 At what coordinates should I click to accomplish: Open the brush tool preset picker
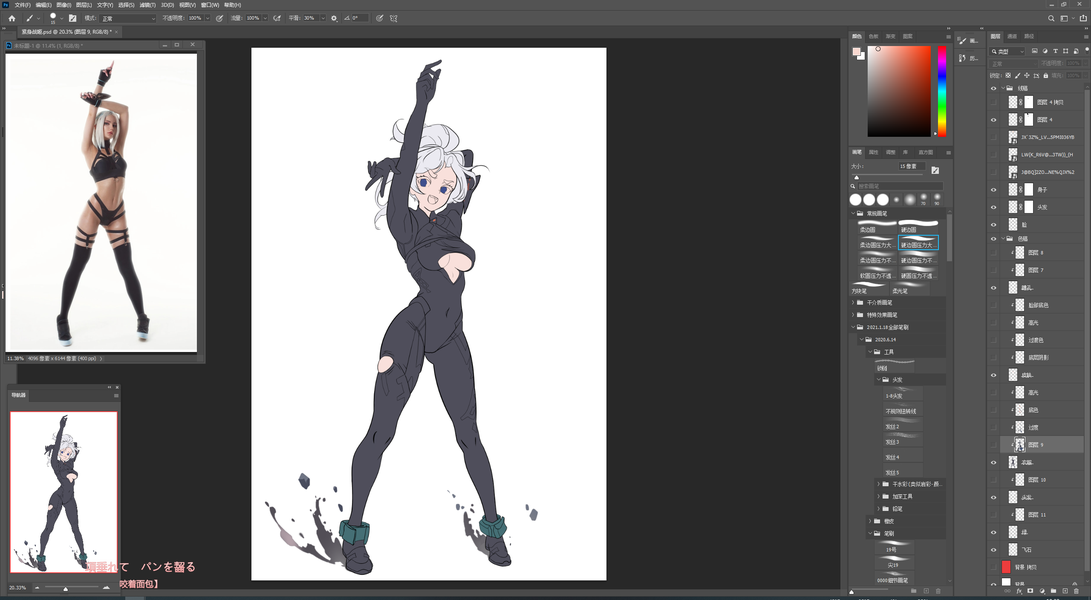coord(32,18)
